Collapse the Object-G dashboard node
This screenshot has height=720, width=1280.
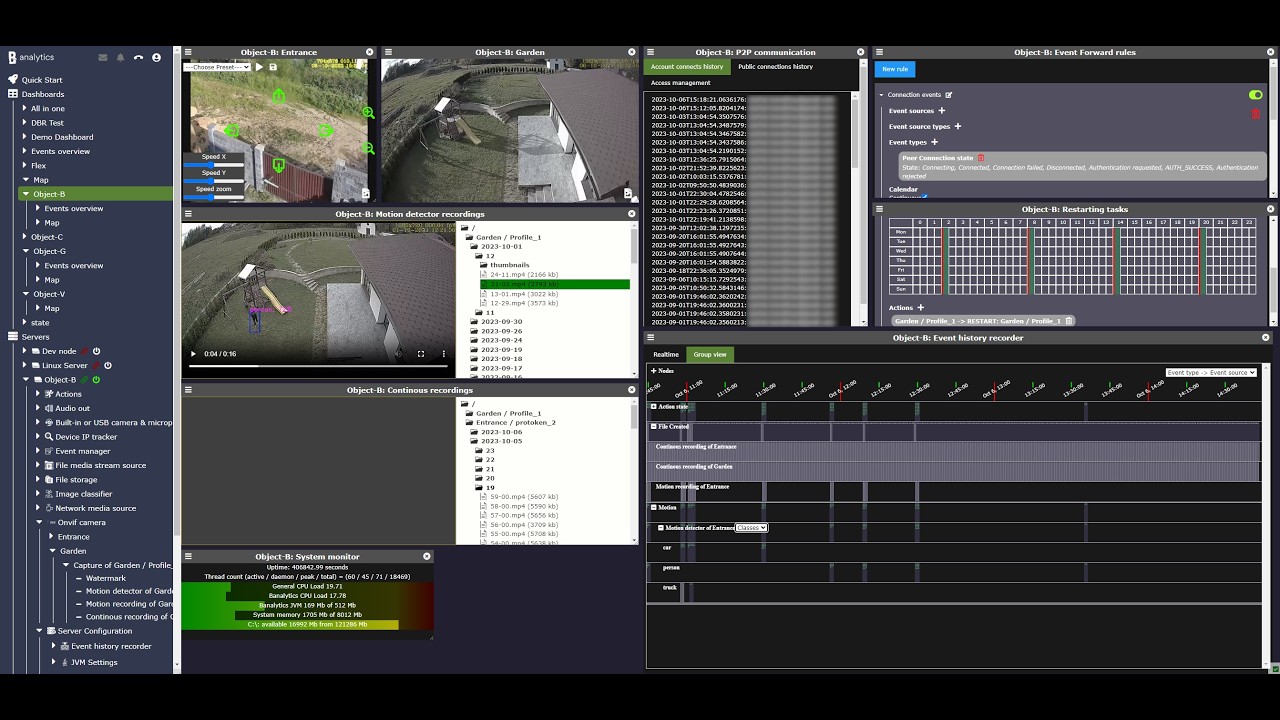(x=25, y=251)
